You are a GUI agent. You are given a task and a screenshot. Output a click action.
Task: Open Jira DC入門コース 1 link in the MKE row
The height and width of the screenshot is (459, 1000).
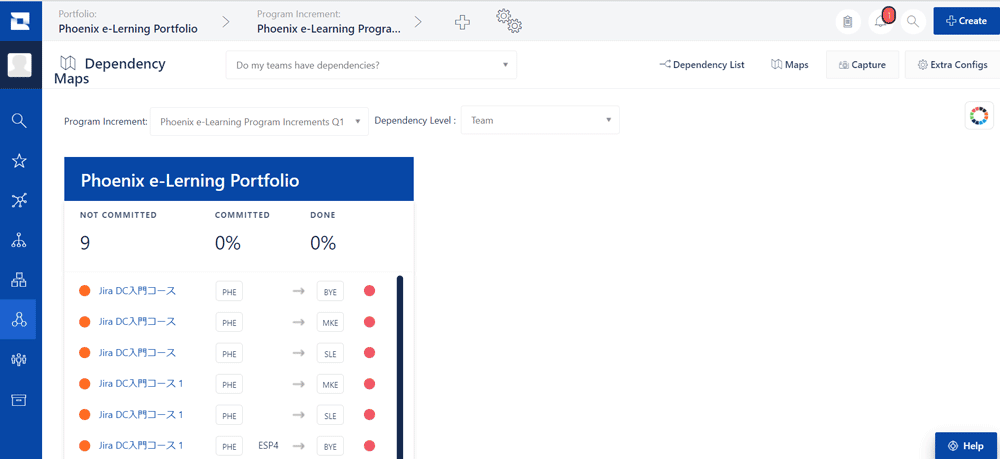141,384
